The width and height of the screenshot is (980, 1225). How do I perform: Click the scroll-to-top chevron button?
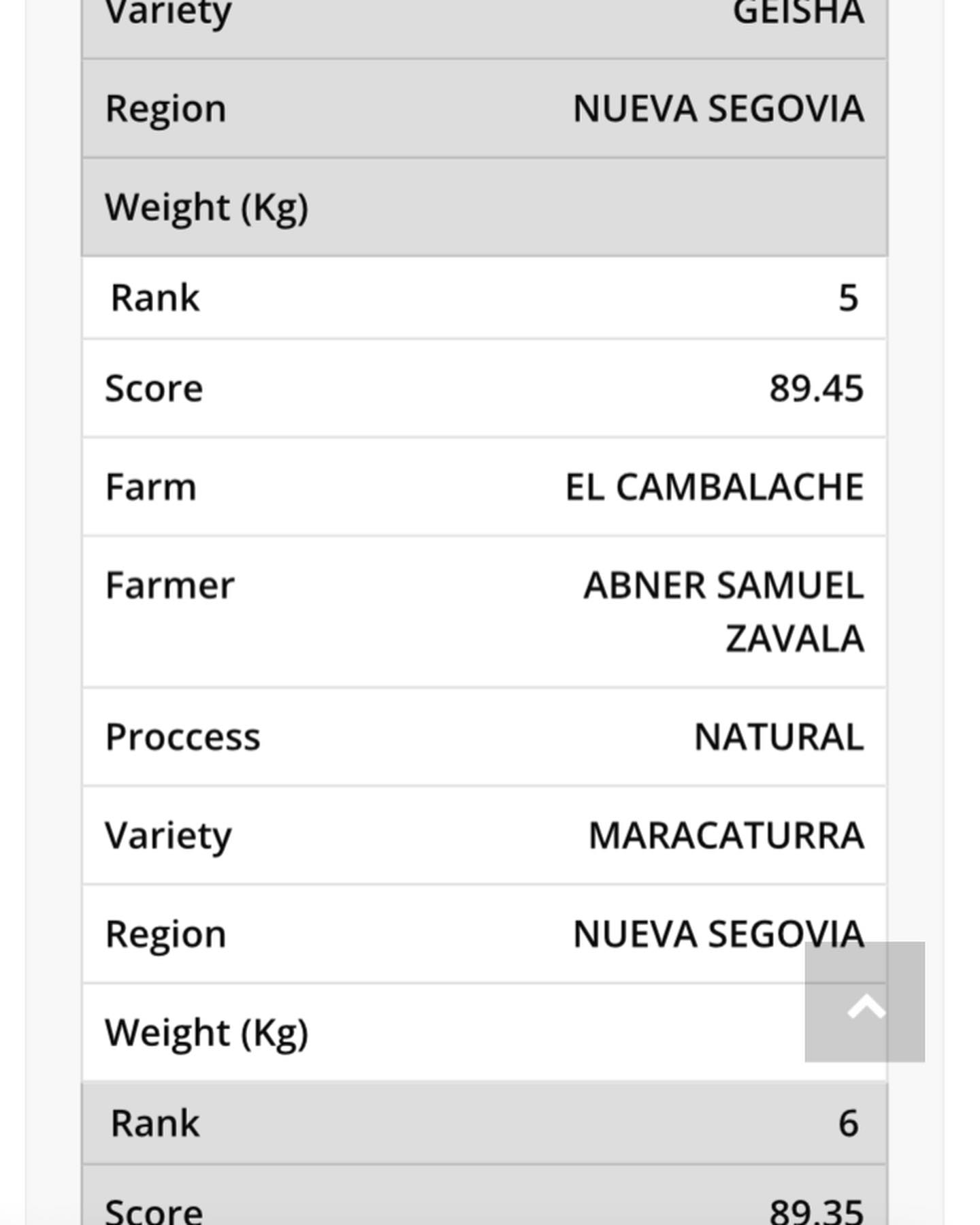pyautogui.click(x=864, y=1002)
